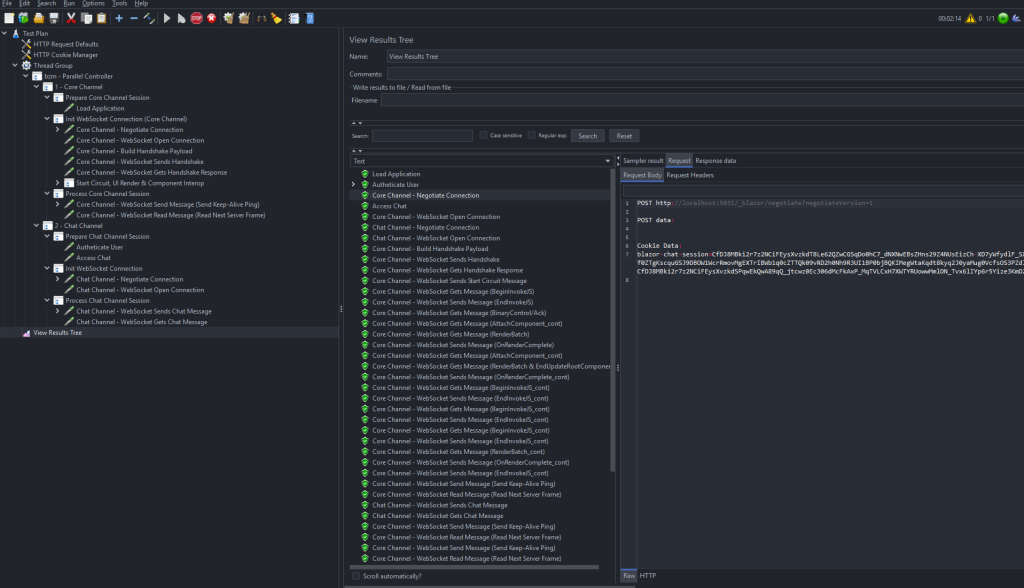Click the Search button
This screenshot has height=588, width=1024.
click(587, 136)
